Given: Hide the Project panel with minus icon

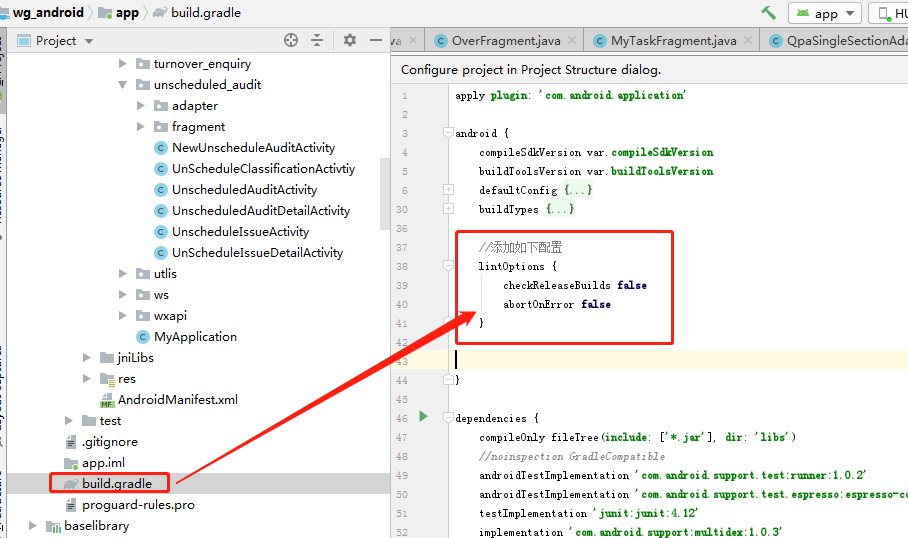Looking at the screenshot, I should 376,40.
